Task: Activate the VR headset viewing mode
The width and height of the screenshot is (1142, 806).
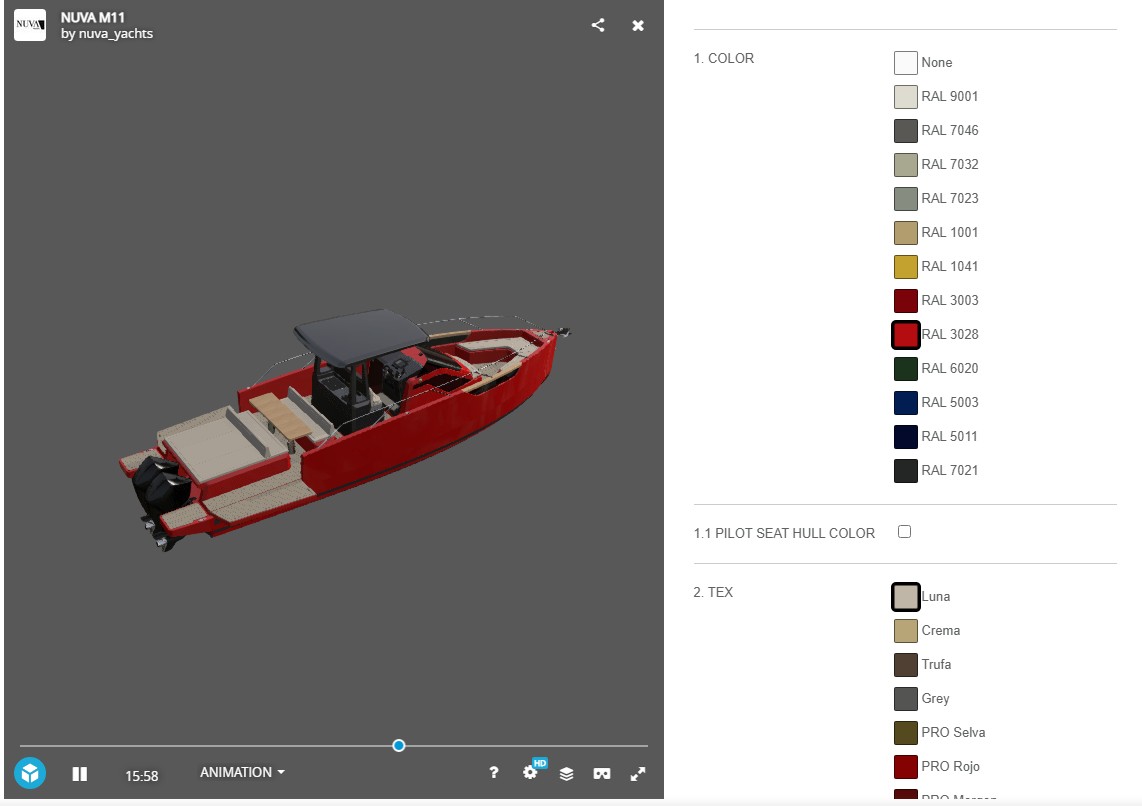Action: (601, 772)
